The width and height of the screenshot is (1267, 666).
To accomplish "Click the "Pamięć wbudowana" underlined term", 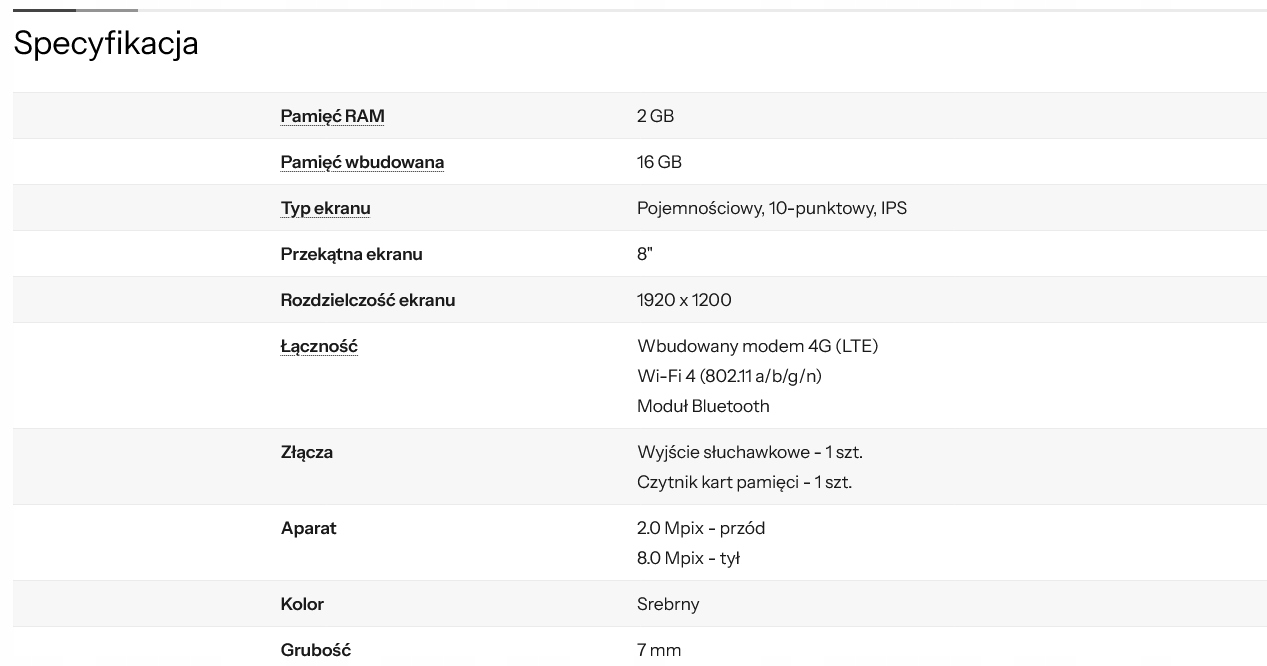I will coord(362,162).
